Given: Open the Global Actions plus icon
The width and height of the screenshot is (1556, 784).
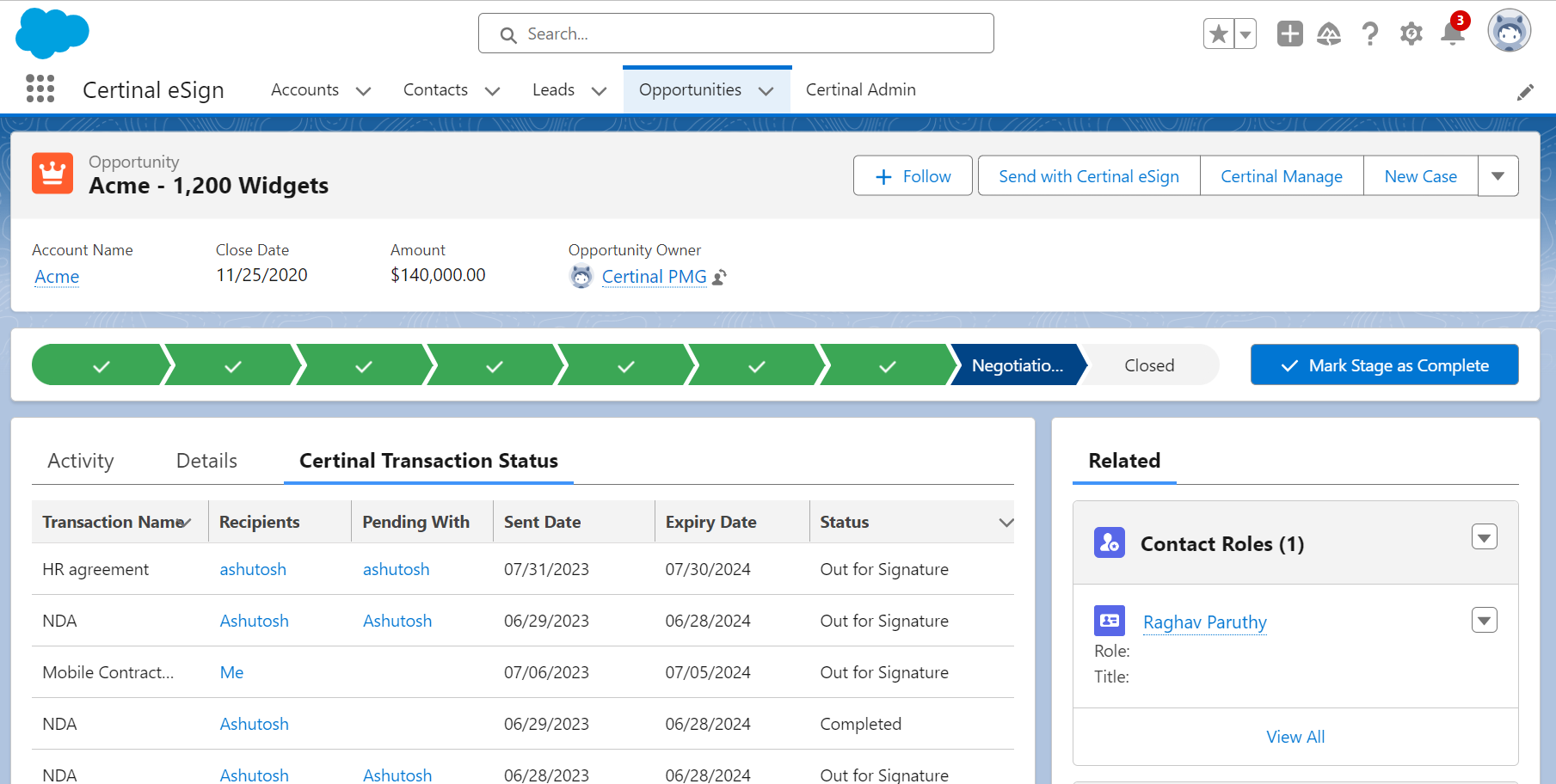Looking at the screenshot, I should pos(1289,34).
